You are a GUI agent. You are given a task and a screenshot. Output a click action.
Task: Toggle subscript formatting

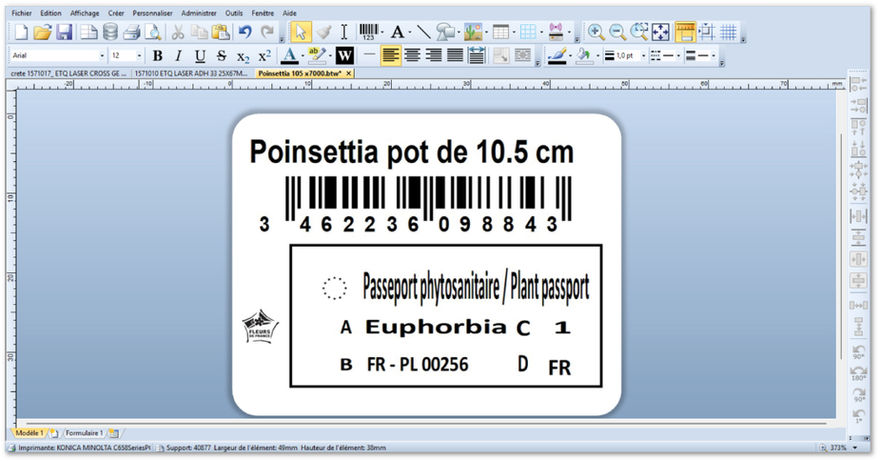point(242,56)
